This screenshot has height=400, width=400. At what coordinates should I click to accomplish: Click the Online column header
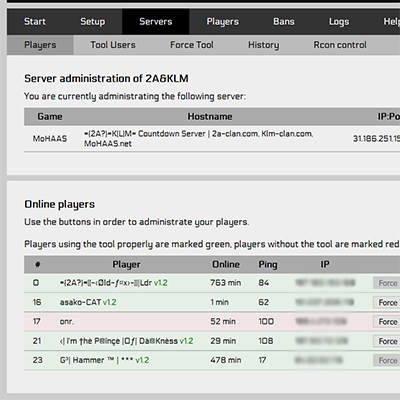coord(226,264)
